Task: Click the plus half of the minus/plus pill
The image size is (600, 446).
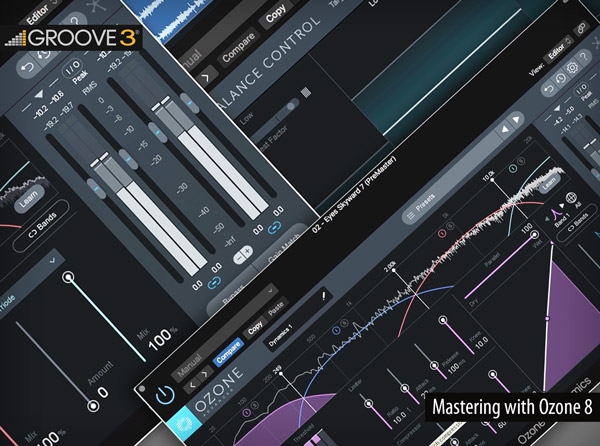Action: click(x=248, y=251)
